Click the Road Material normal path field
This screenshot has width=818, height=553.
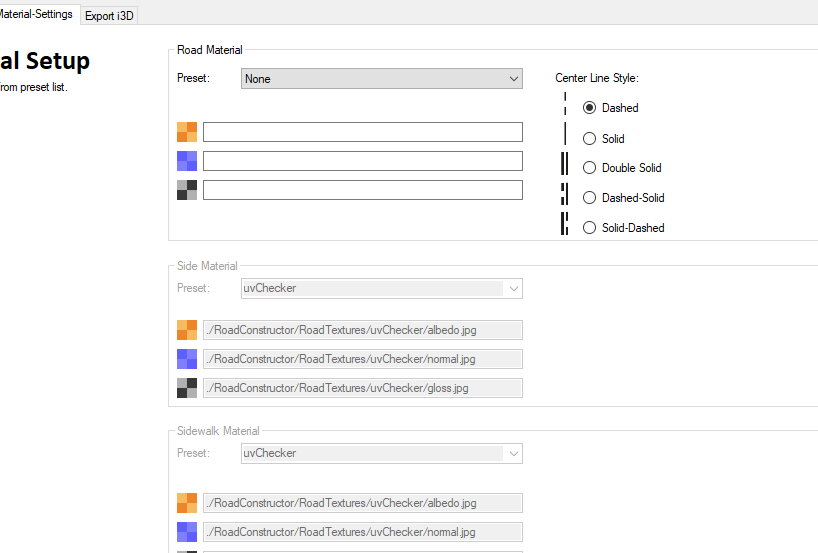(362, 161)
